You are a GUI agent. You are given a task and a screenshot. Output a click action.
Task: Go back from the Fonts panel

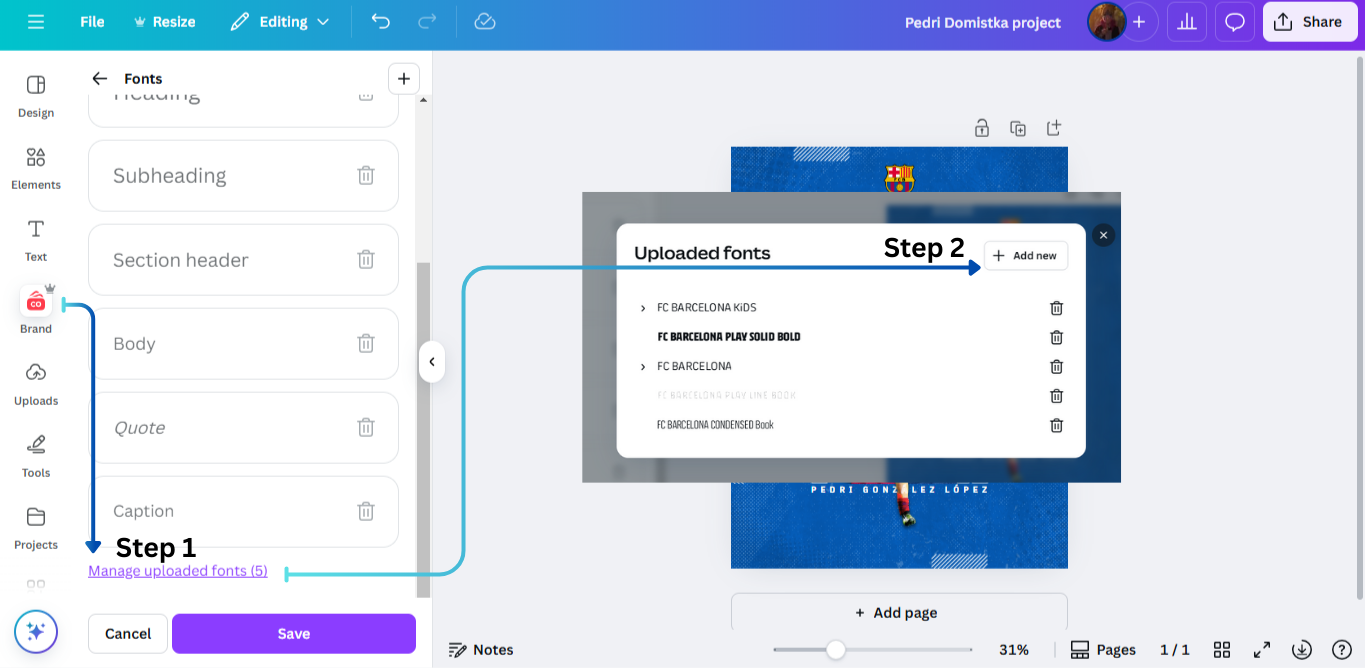click(99, 78)
